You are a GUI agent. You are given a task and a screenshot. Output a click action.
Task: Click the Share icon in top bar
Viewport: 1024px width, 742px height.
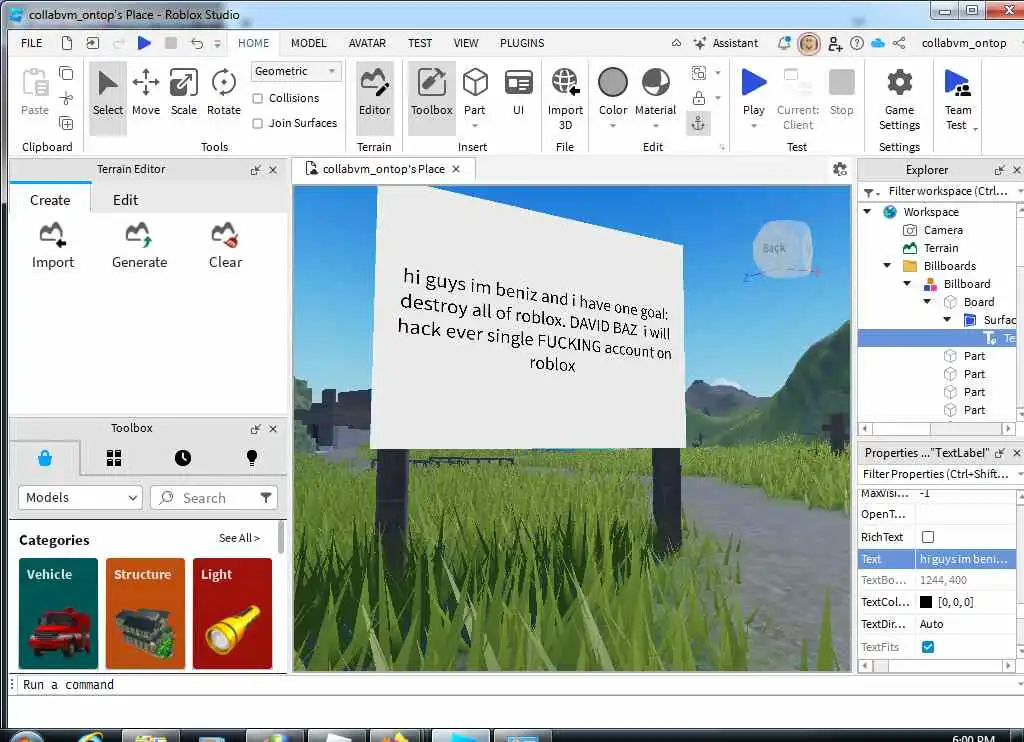pos(899,43)
